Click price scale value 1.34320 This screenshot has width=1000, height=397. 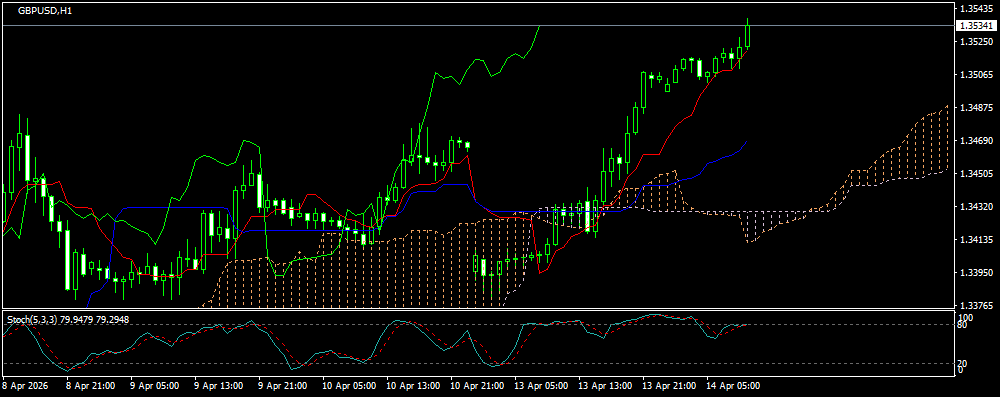pyautogui.click(x=976, y=207)
